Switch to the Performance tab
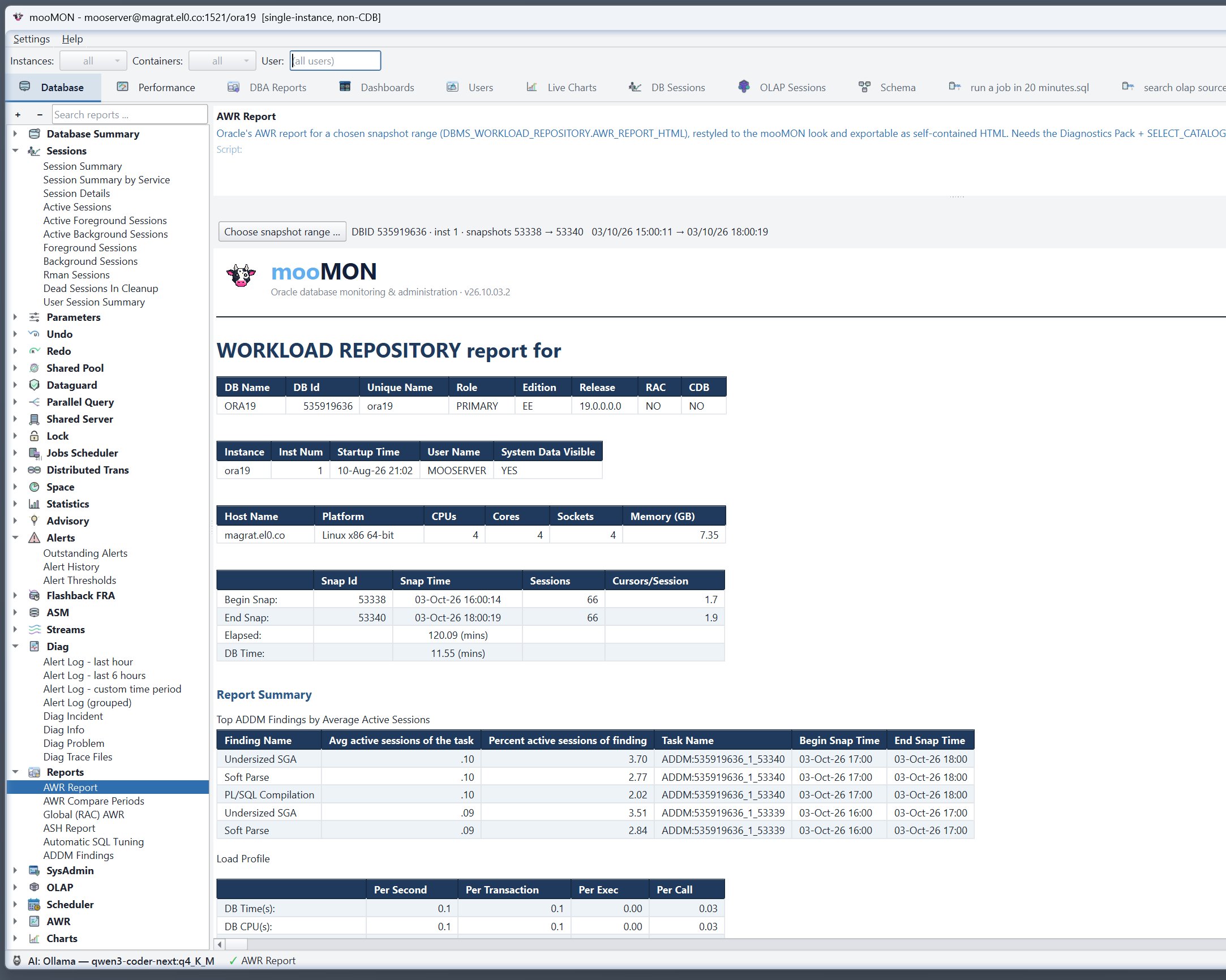This screenshot has width=1226, height=980. (x=156, y=88)
